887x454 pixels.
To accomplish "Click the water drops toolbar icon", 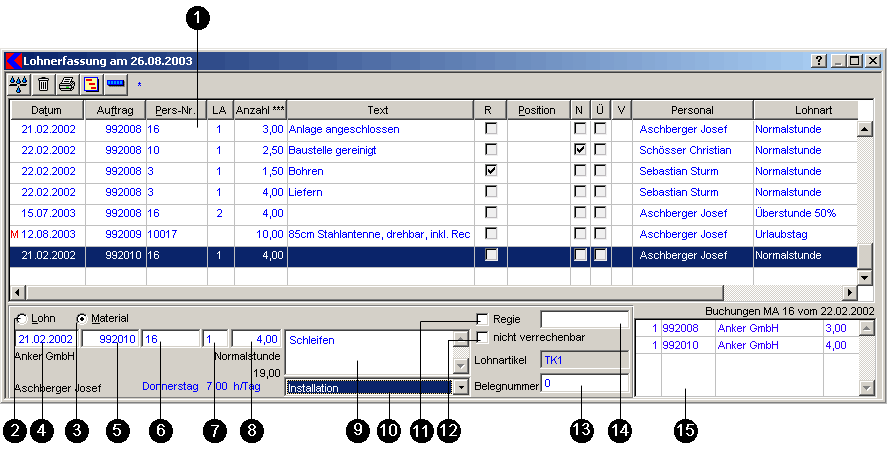I will [19, 84].
